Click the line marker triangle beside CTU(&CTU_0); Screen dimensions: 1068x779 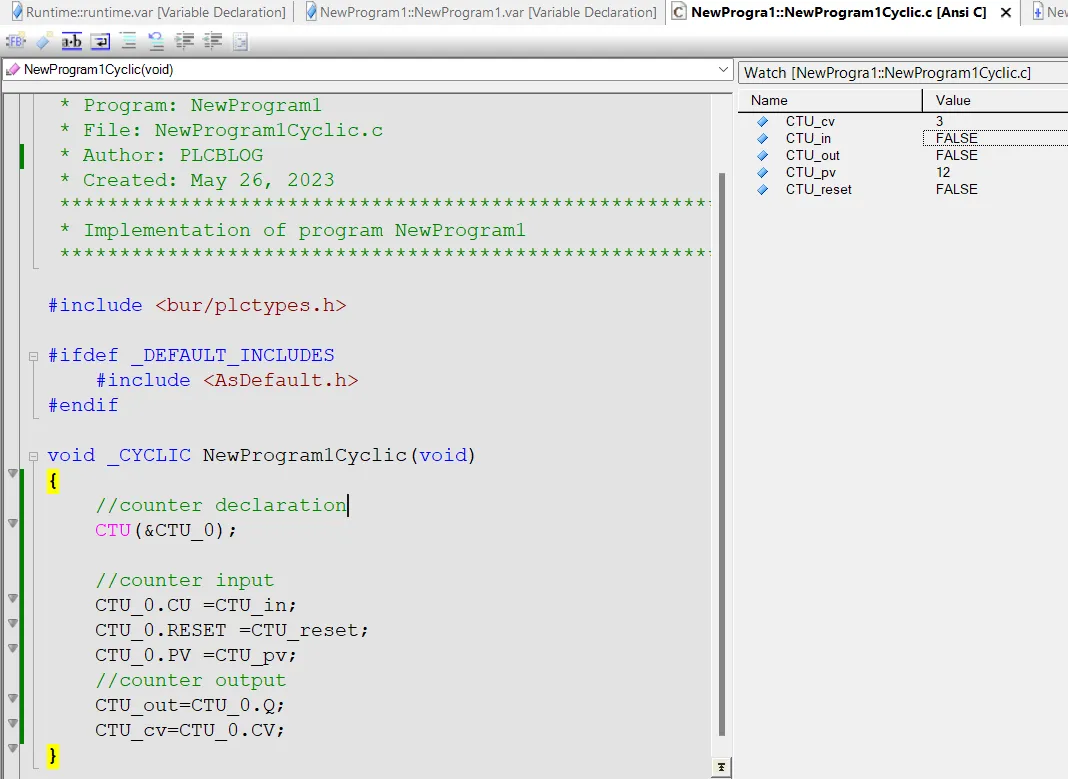pos(12,523)
